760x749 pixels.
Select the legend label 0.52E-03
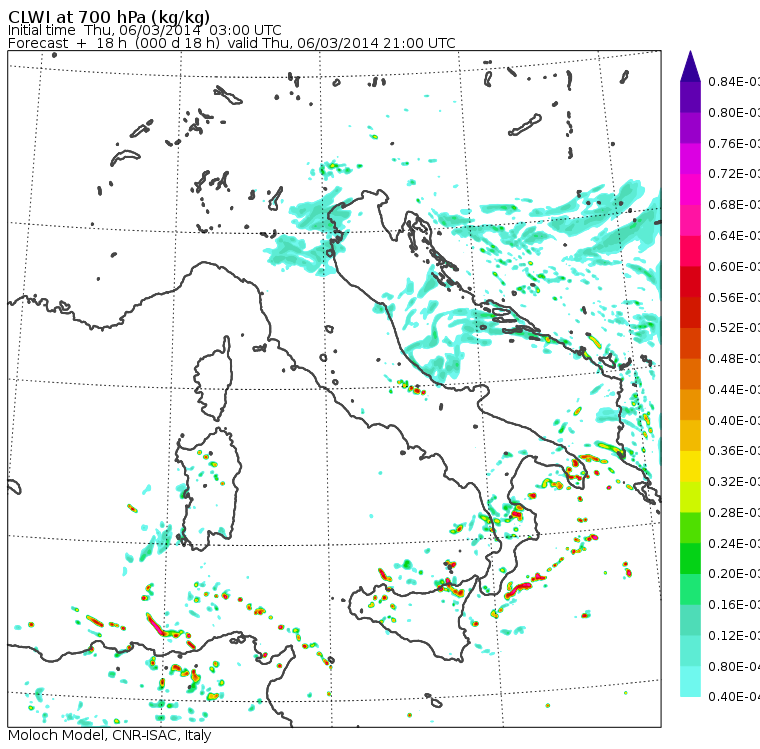(x=734, y=328)
